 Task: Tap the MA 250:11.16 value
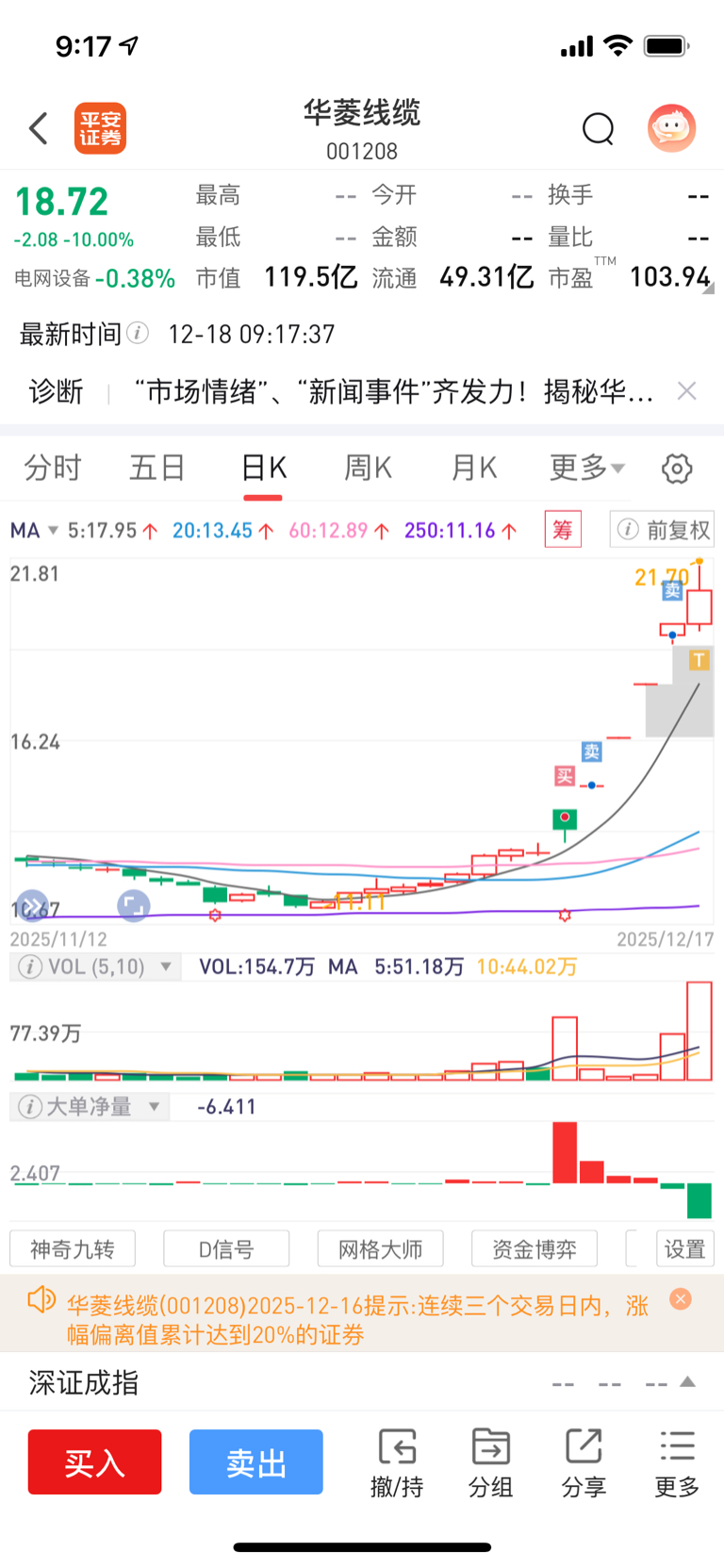pyautogui.click(x=461, y=530)
